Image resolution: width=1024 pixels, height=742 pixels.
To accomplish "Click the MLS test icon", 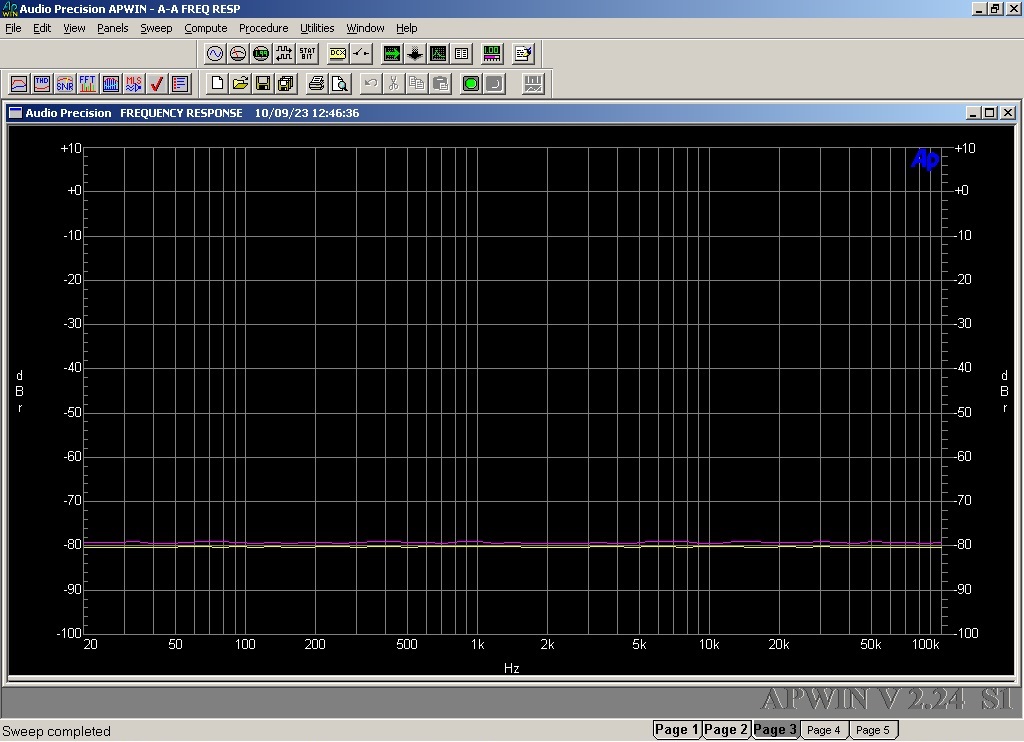I will [134, 84].
